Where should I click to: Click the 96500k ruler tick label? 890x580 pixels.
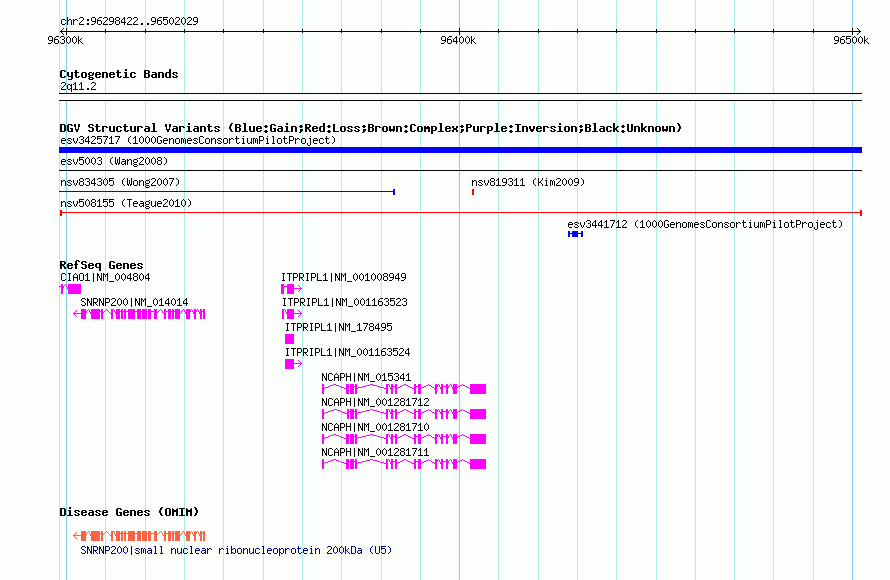[851, 40]
